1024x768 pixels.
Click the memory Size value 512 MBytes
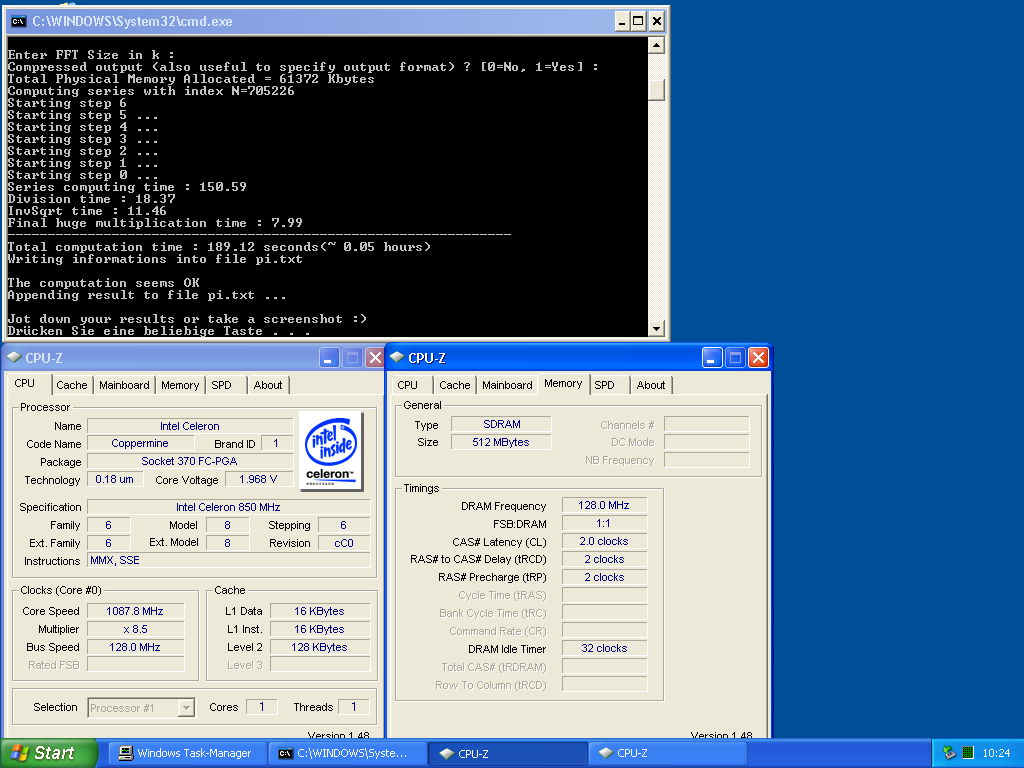click(502, 442)
